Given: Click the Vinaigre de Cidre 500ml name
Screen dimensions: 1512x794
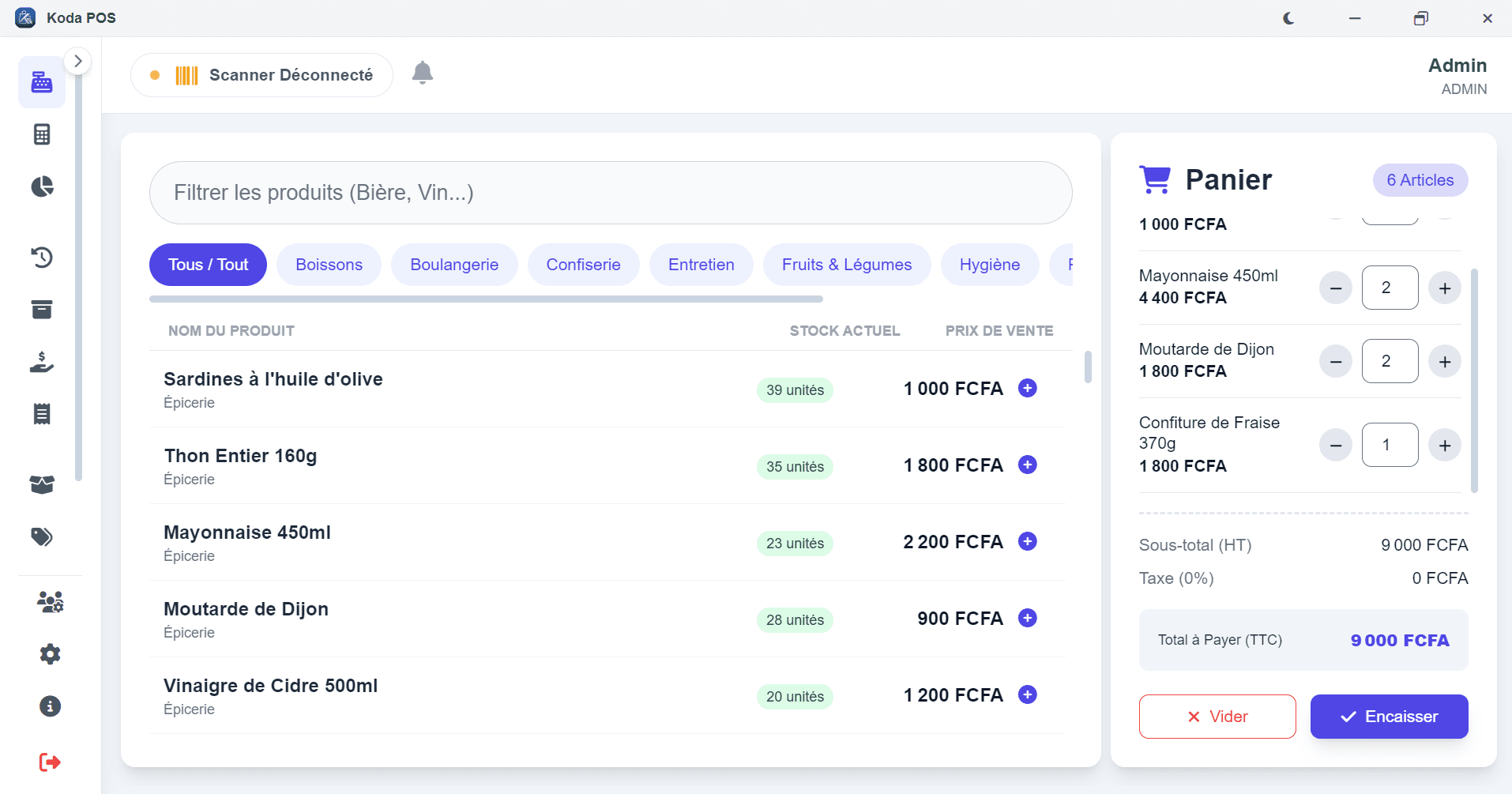Looking at the screenshot, I should click(270, 686).
